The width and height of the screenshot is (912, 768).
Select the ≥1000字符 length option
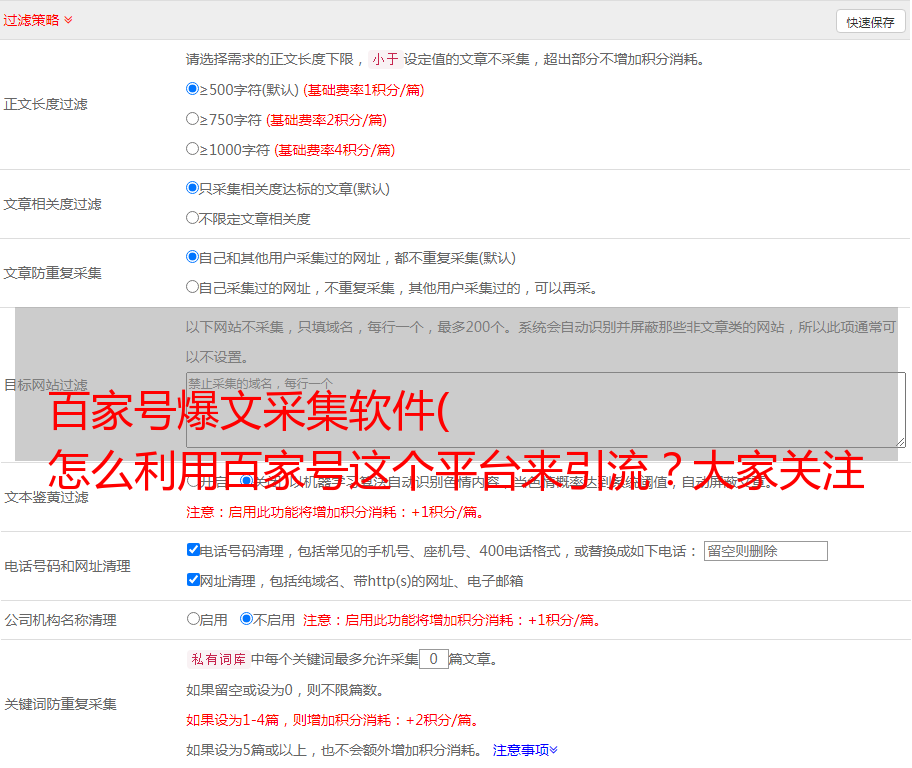[x=192, y=149]
